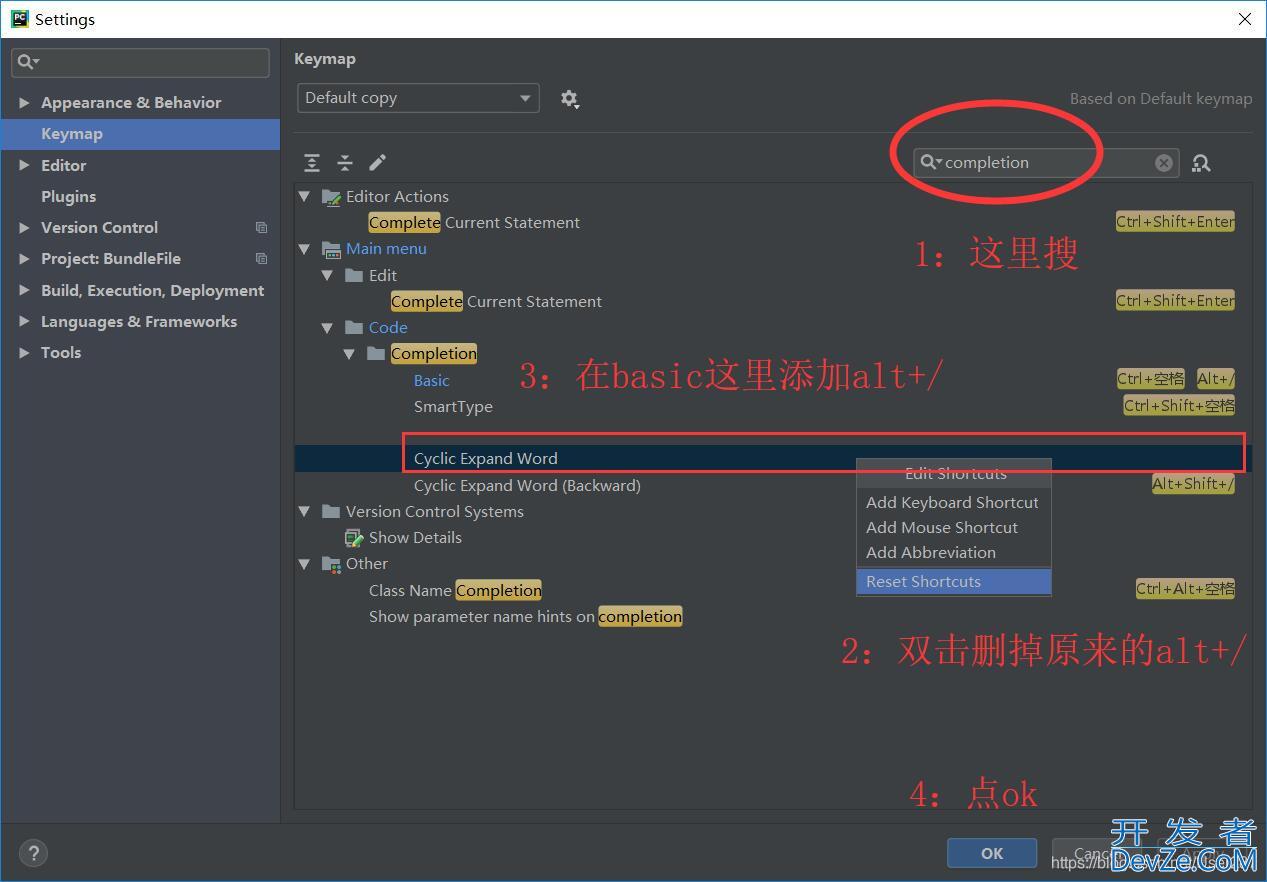Collapse the Editor Actions tree node
The height and width of the screenshot is (882, 1267).
click(304, 197)
